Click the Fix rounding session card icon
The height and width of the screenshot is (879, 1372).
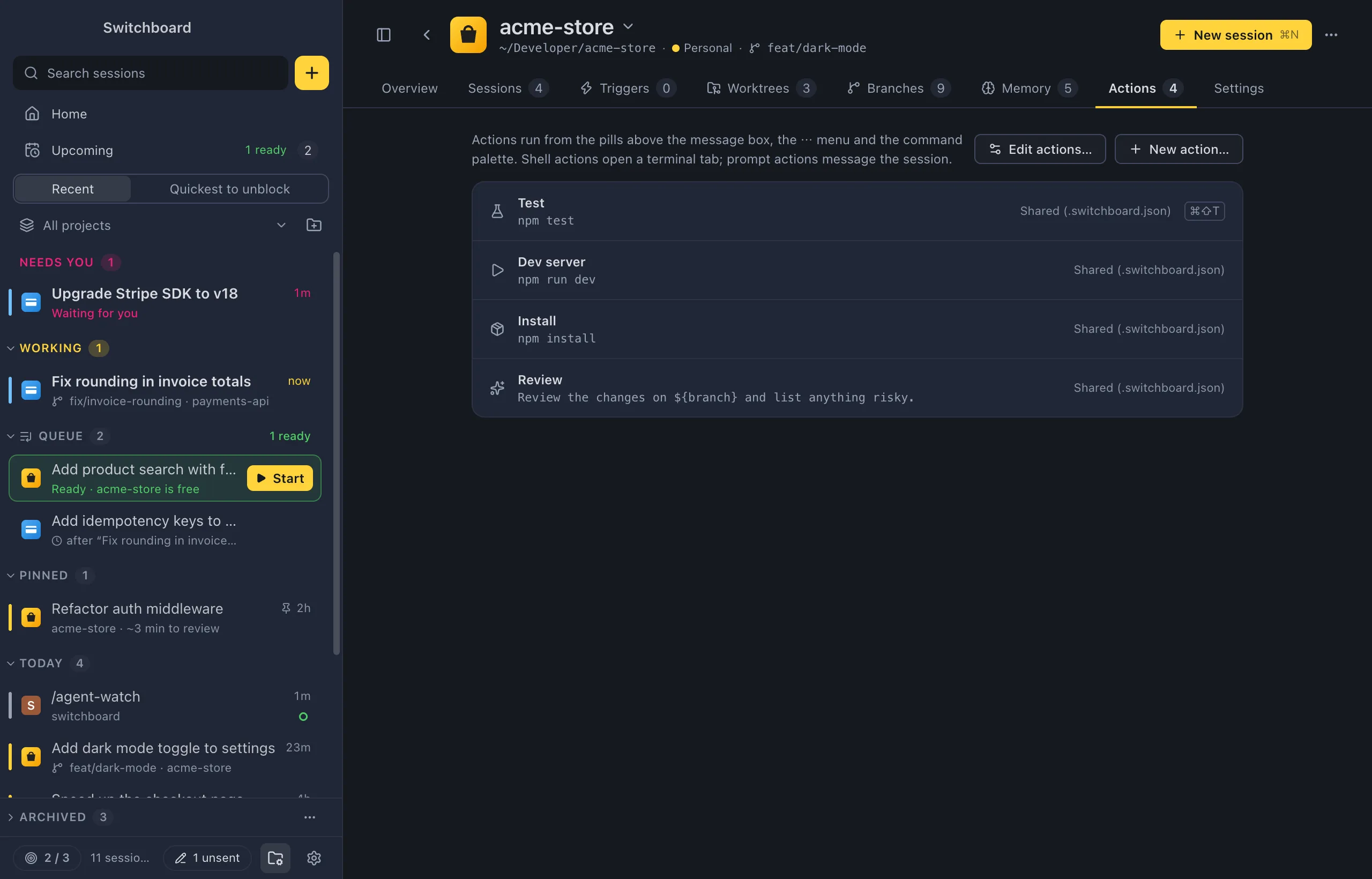pos(31,390)
